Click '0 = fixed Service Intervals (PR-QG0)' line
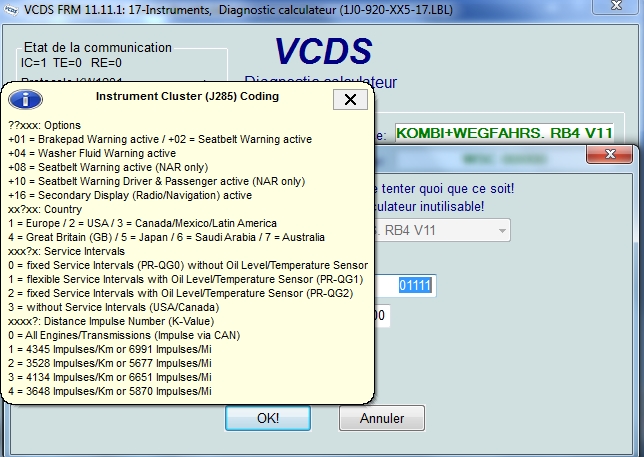This screenshot has width=644, height=457. [188, 265]
